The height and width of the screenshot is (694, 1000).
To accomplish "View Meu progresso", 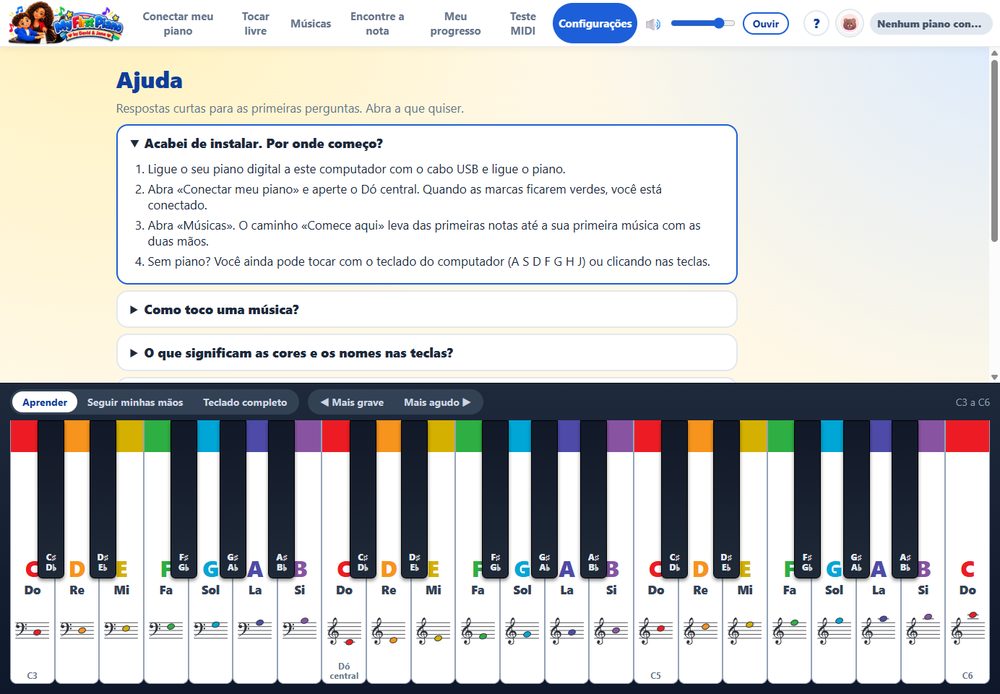I will click(x=455, y=24).
